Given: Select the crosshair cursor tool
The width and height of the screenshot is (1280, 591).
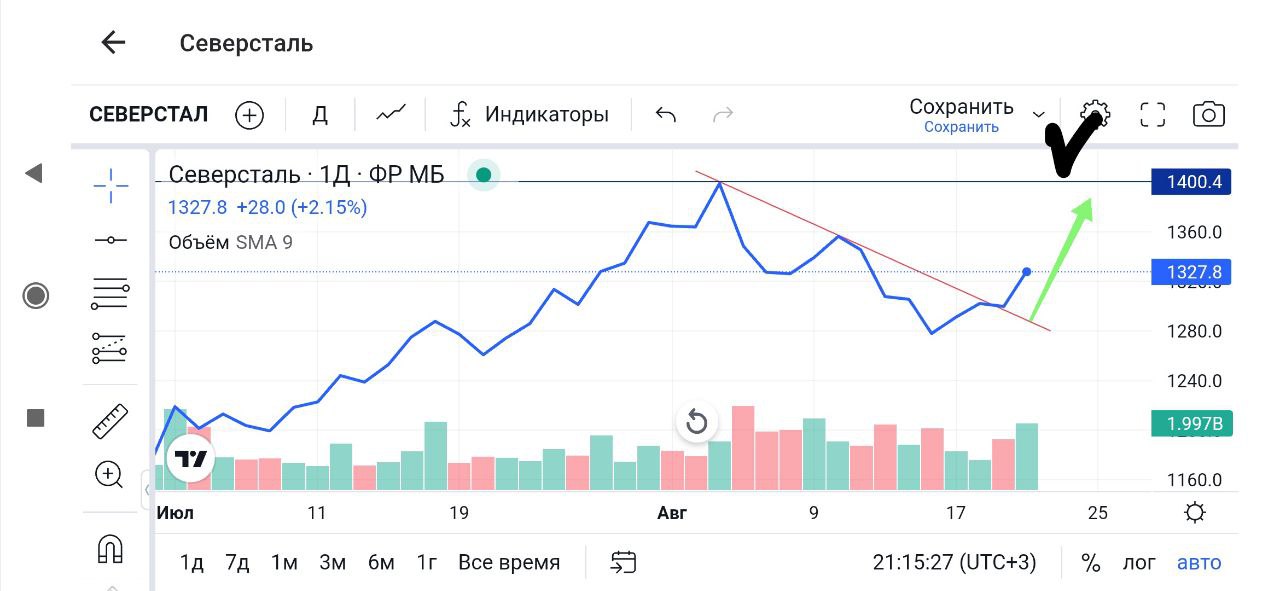Looking at the screenshot, I should (x=110, y=186).
